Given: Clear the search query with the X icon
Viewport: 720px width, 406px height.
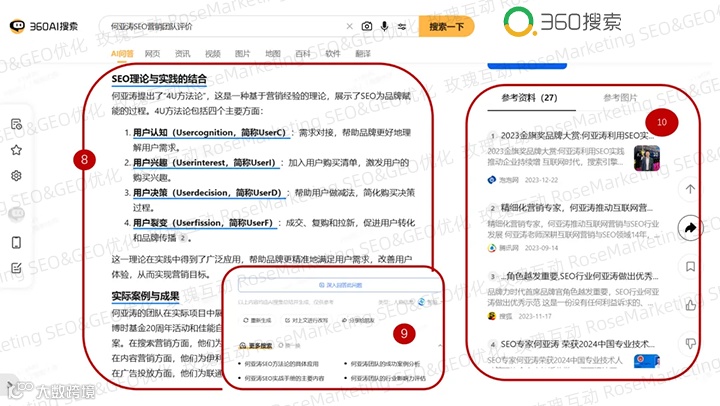Looking at the screenshot, I should 349,26.
